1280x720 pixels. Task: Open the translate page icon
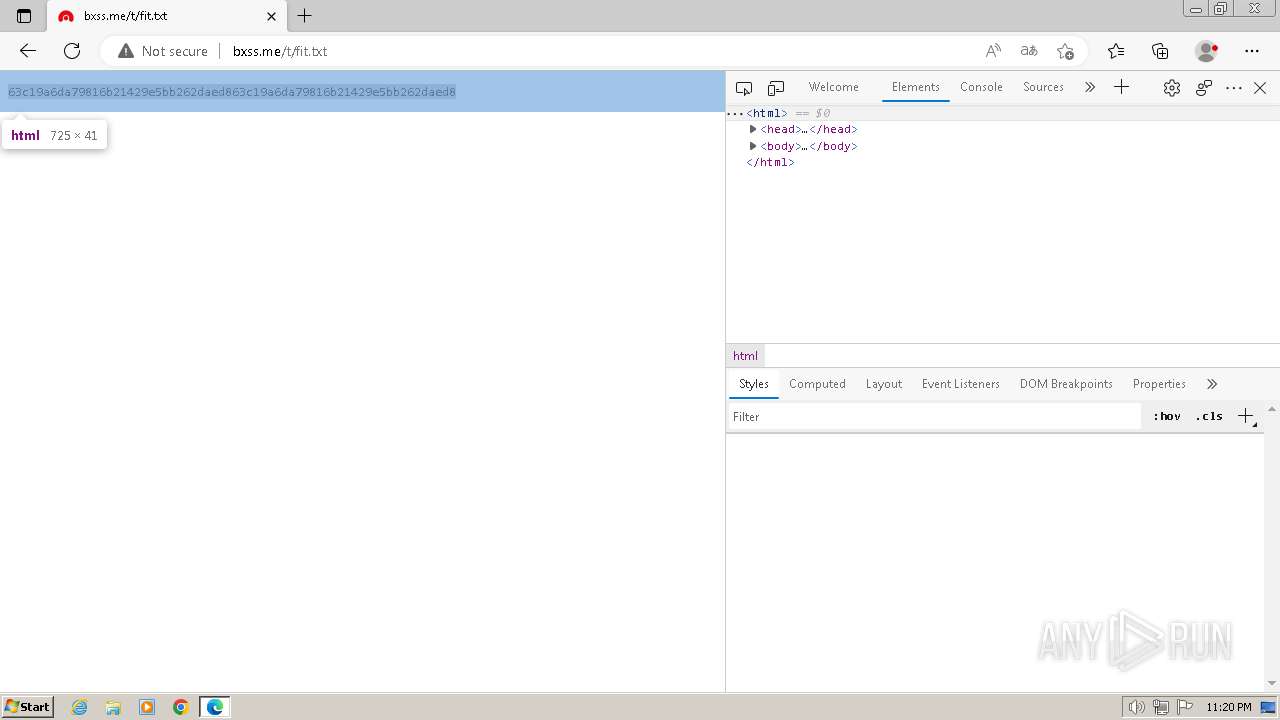(1029, 51)
